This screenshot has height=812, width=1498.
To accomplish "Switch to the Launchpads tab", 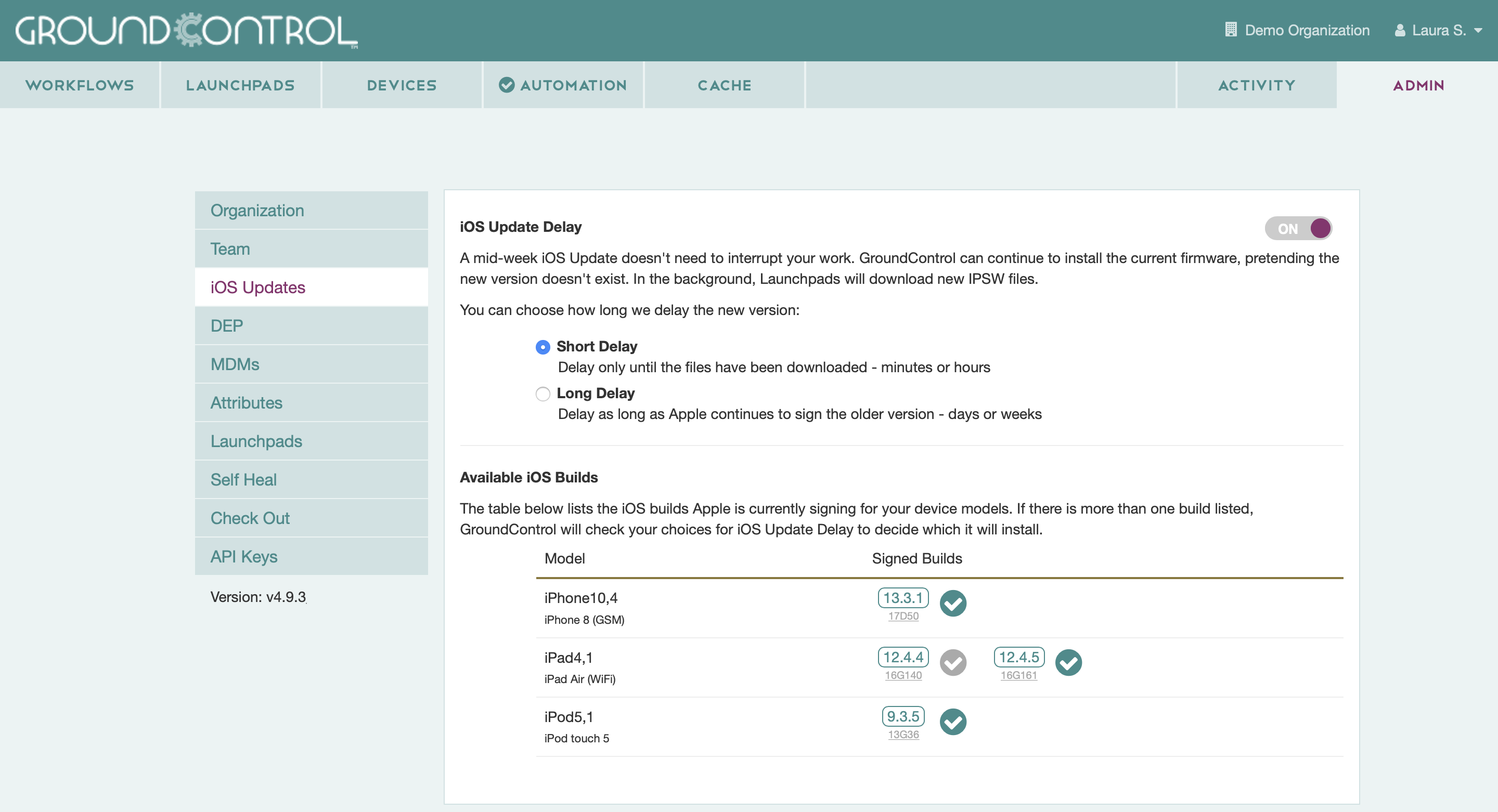I will pos(240,85).
